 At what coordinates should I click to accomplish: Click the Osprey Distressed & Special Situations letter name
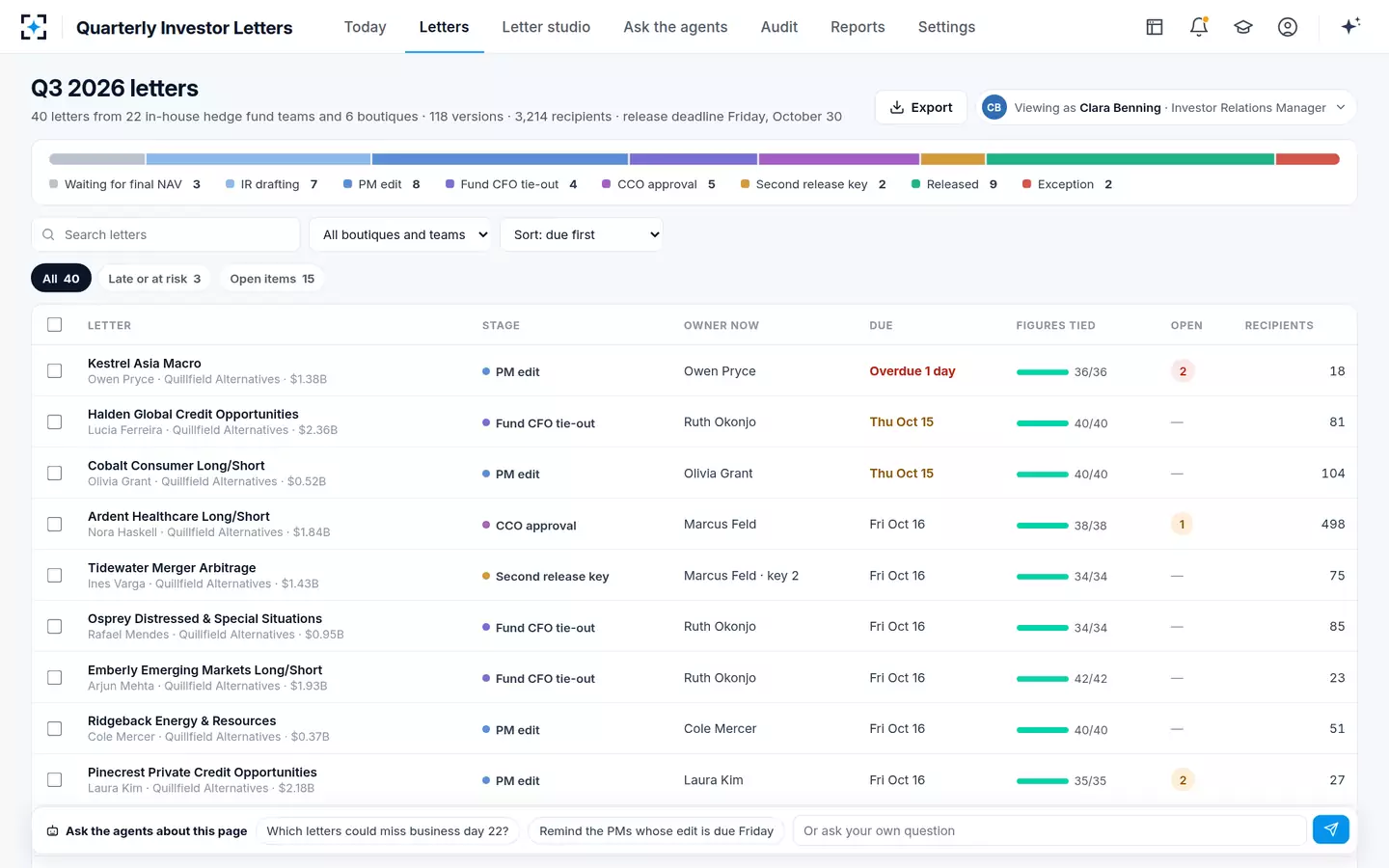(204, 619)
